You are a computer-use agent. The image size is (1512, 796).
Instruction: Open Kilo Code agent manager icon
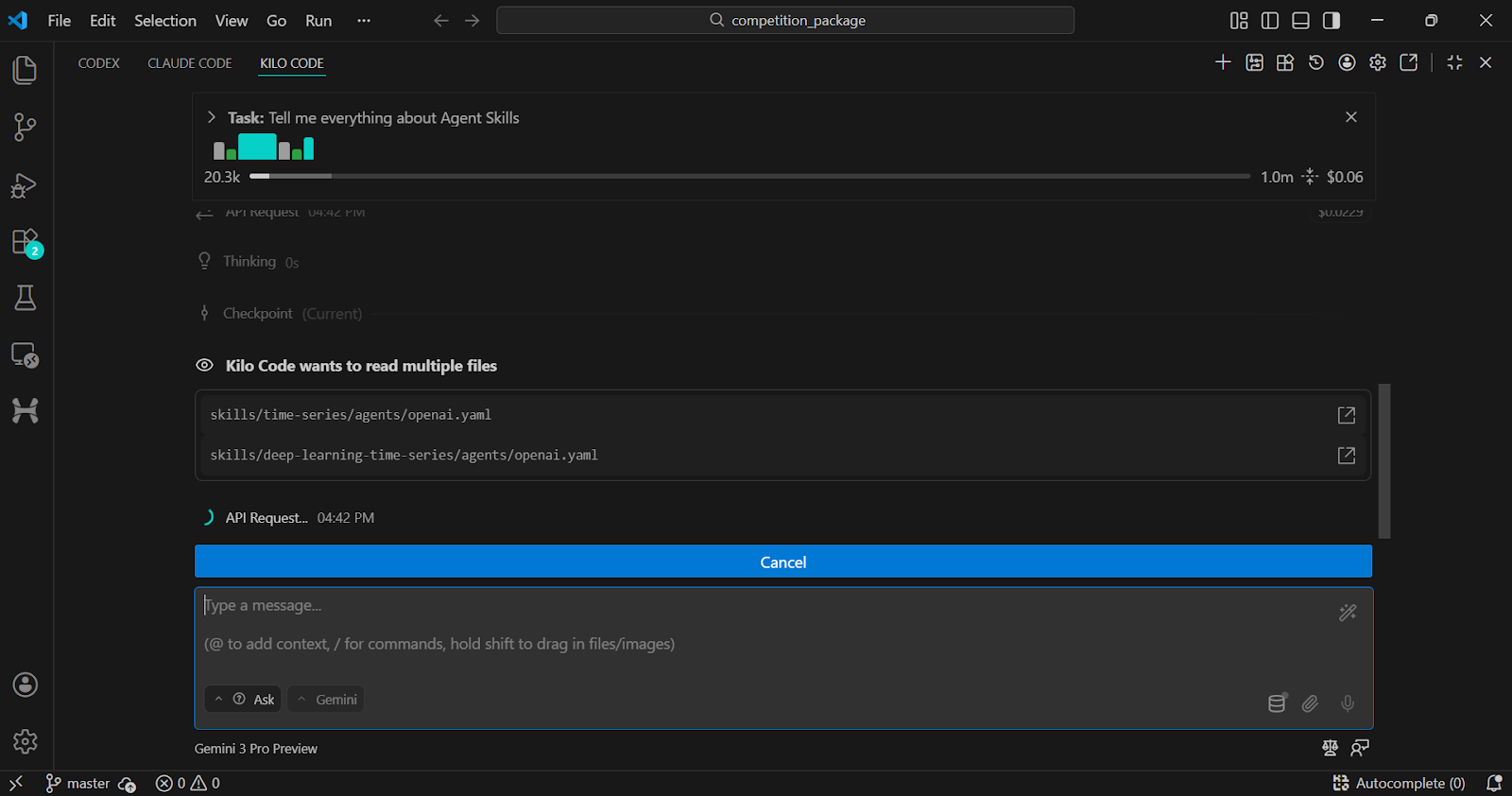tap(1254, 62)
